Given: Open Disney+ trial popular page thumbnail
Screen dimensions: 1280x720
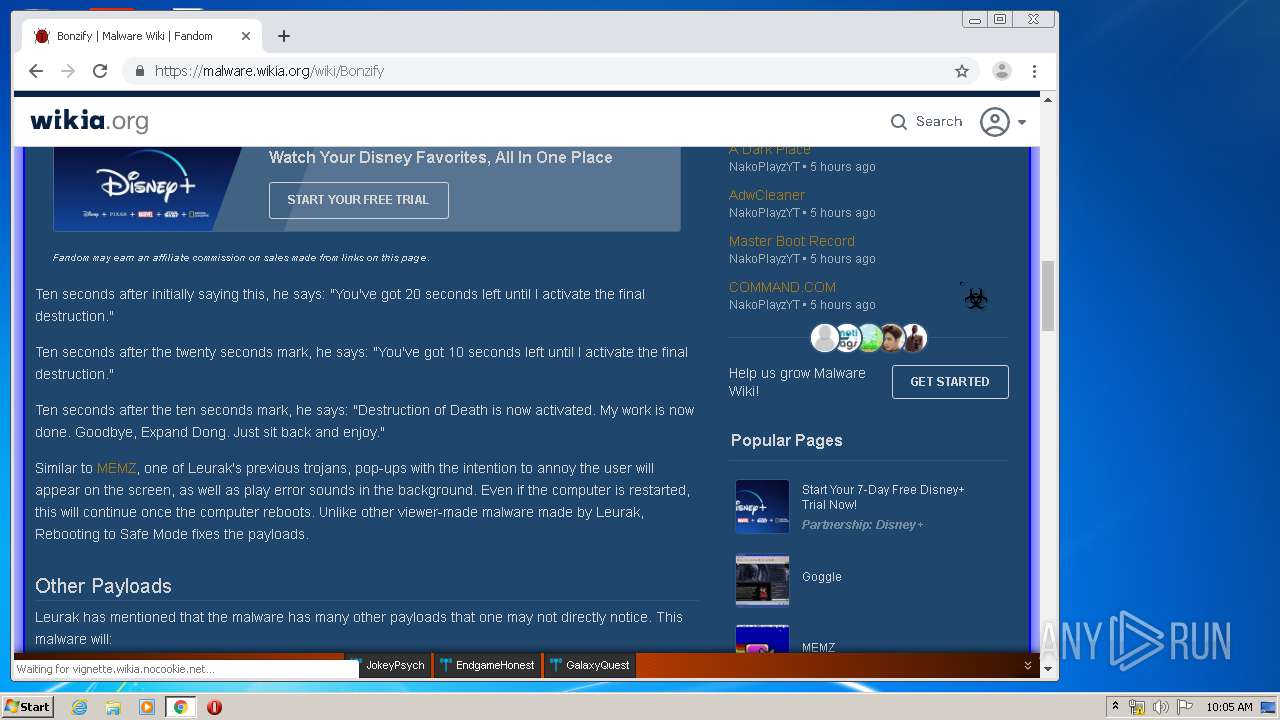Looking at the screenshot, I should click(x=762, y=506).
